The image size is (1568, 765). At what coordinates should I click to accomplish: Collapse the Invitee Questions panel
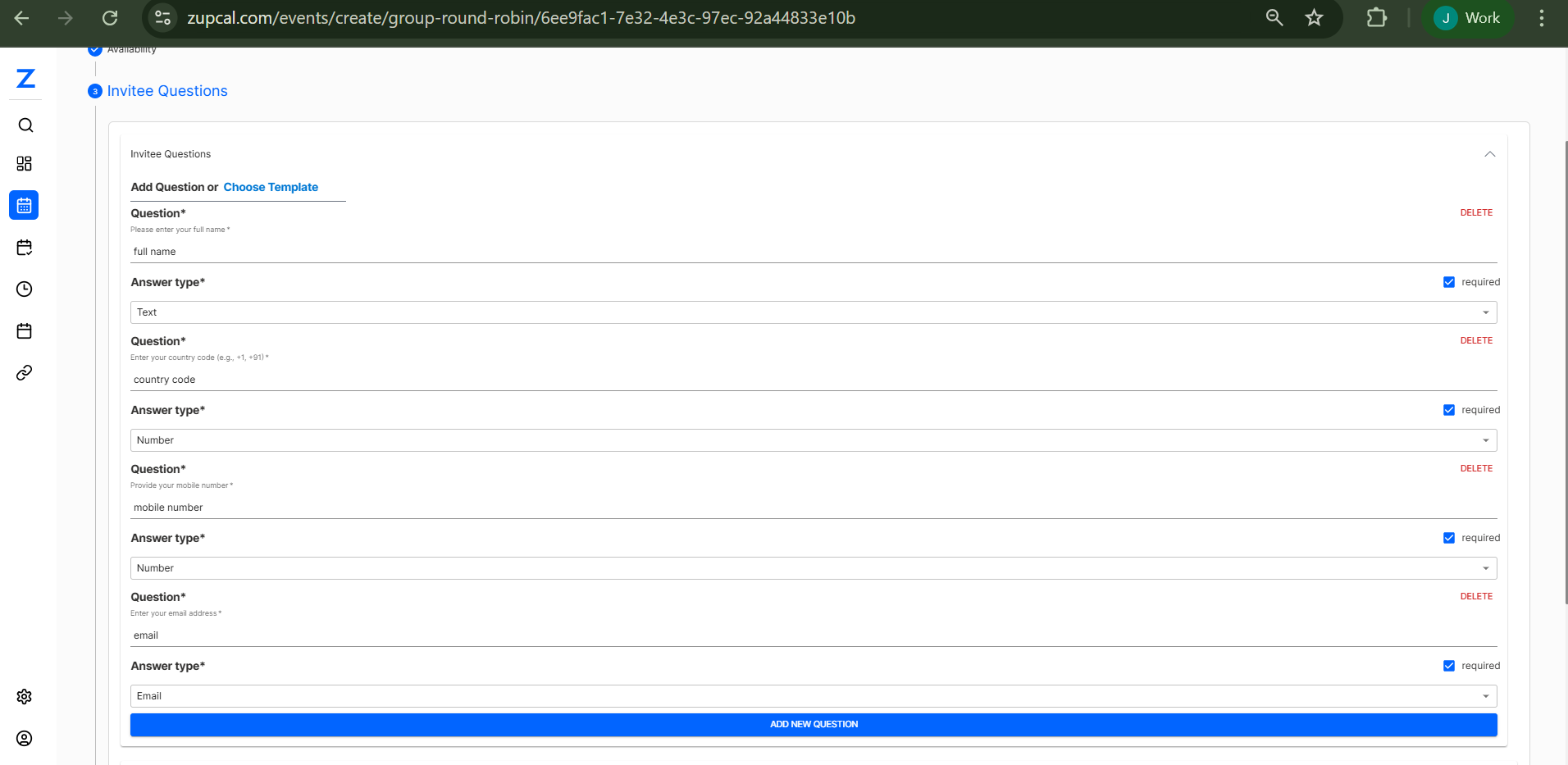[1489, 154]
